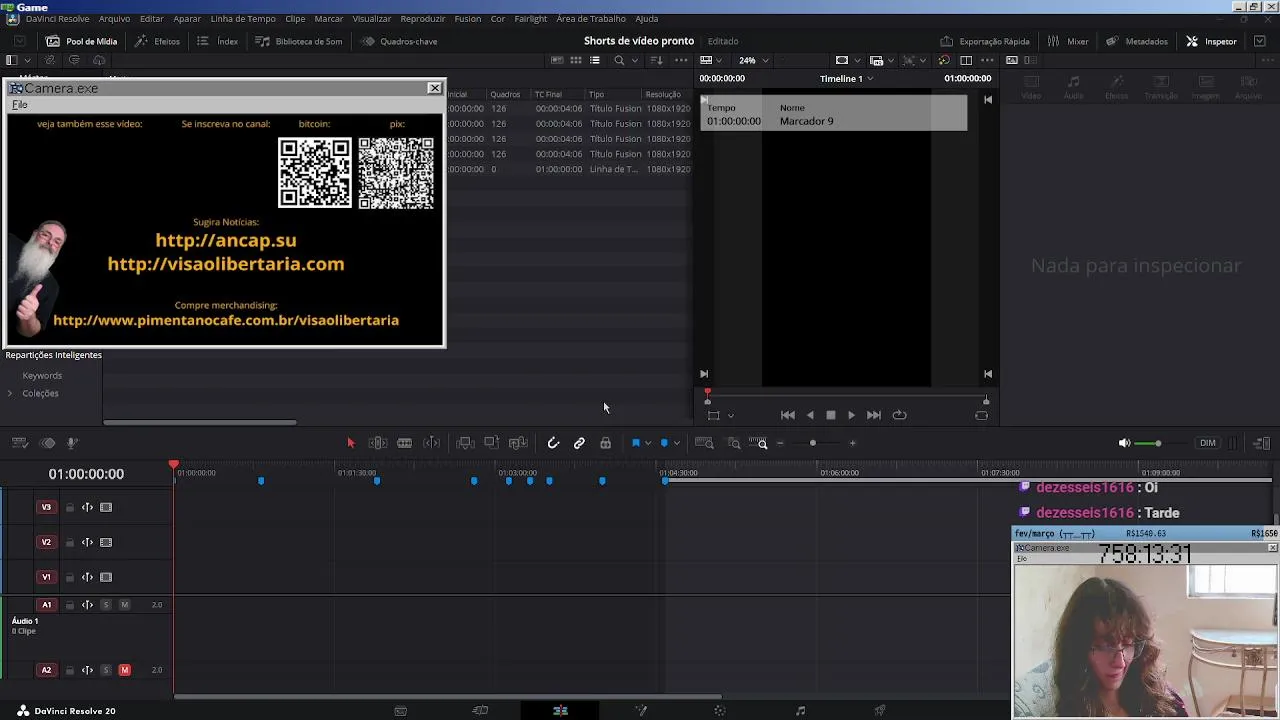Select the arrow selection mode tool
The width and height of the screenshot is (1280, 720).
351,443
